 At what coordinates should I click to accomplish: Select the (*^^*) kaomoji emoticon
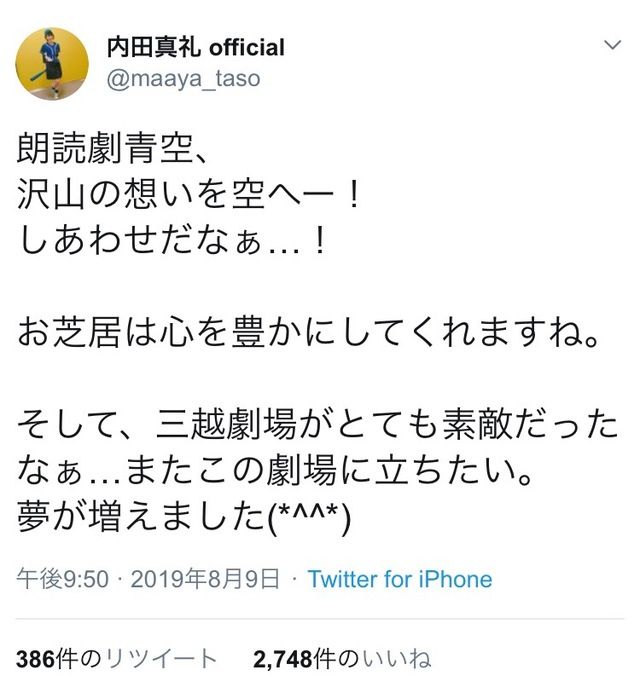click(x=309, y=517)
